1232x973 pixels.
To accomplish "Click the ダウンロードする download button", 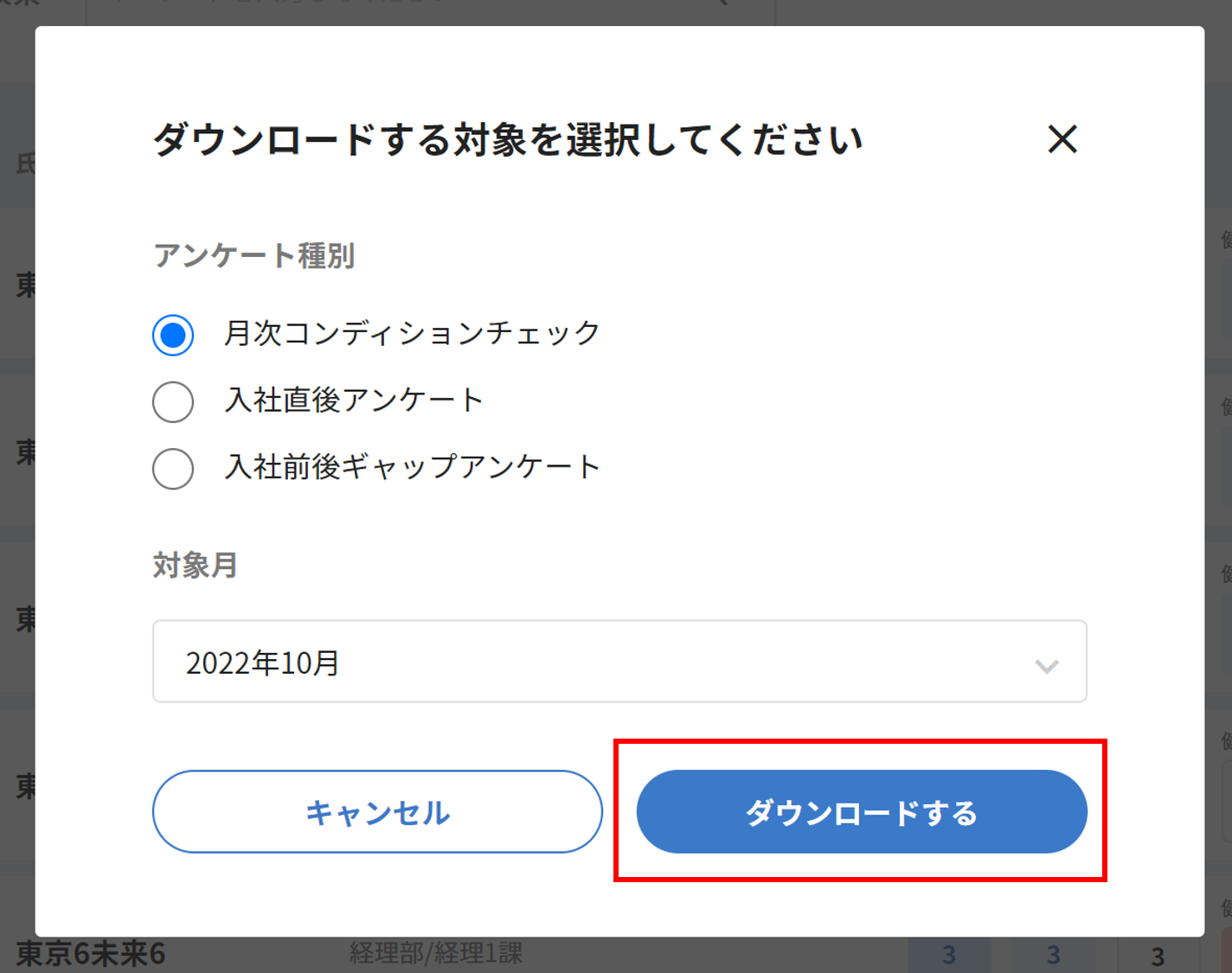I will click(x=862, y=811).
